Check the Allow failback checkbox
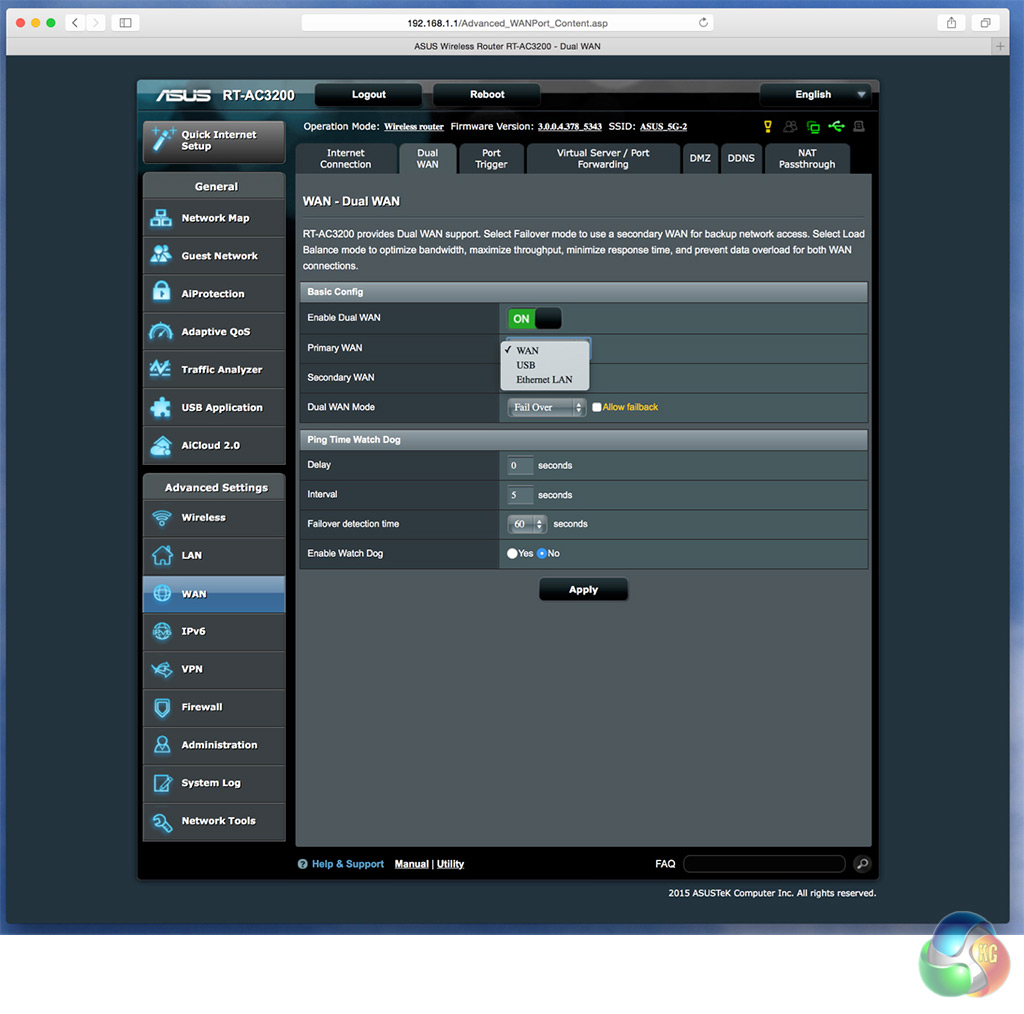 coord(596,407)
